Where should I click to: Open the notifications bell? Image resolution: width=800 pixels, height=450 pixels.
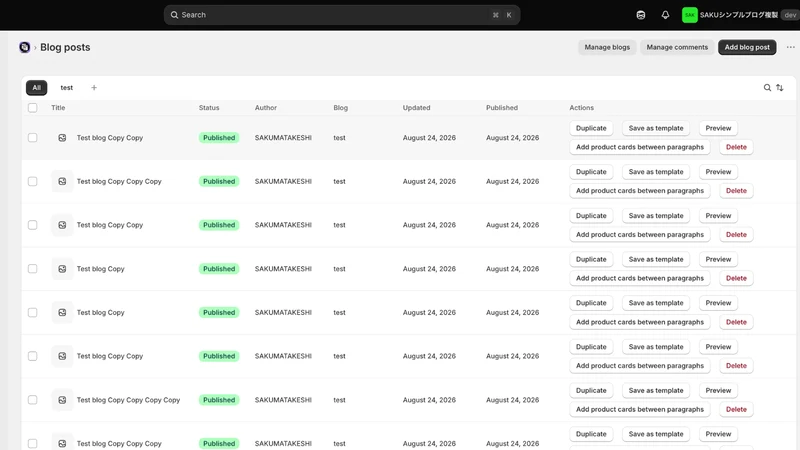click(x=665, y=15)
